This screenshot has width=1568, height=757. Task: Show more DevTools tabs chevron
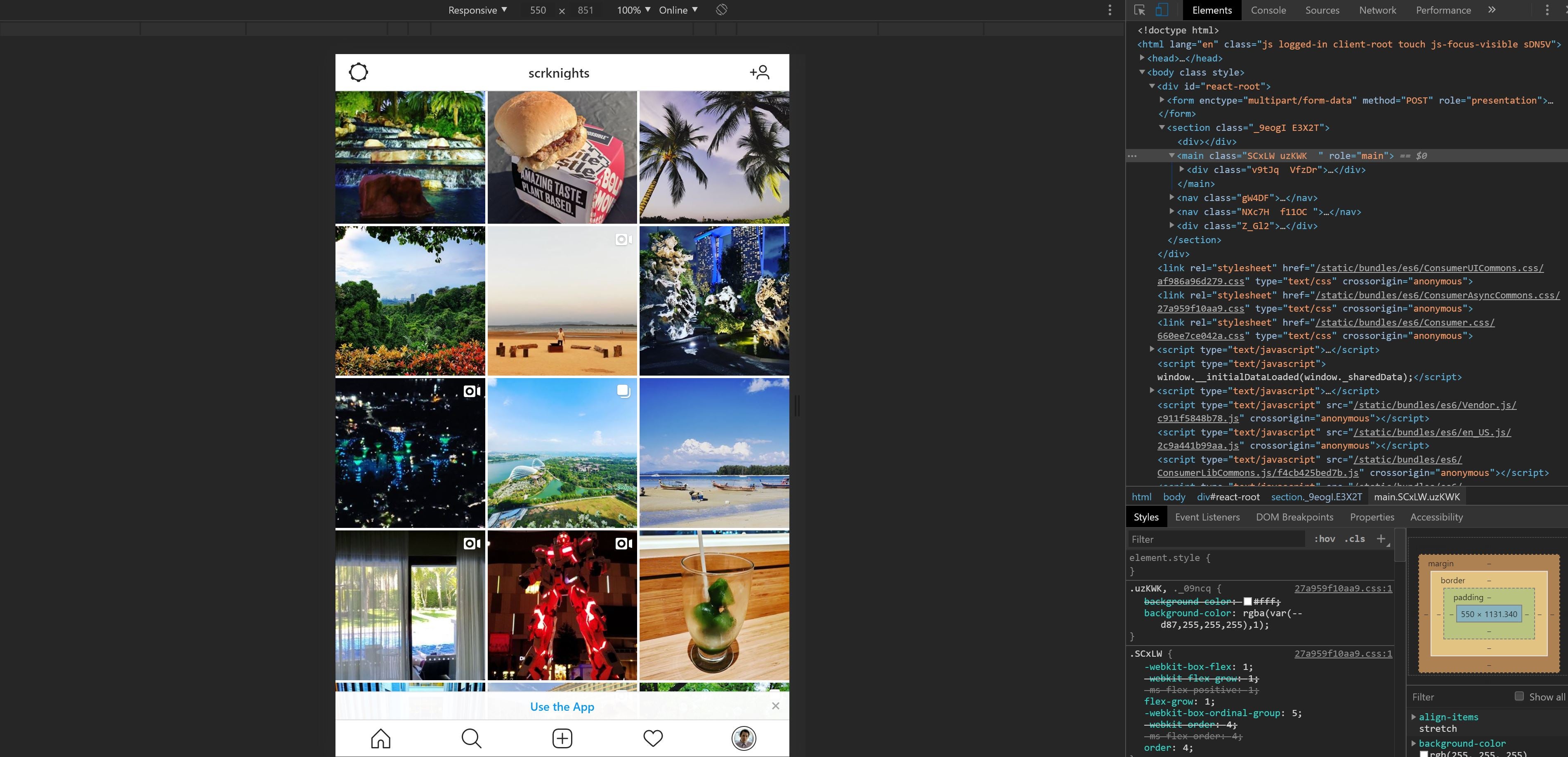tap(1491, 10)
